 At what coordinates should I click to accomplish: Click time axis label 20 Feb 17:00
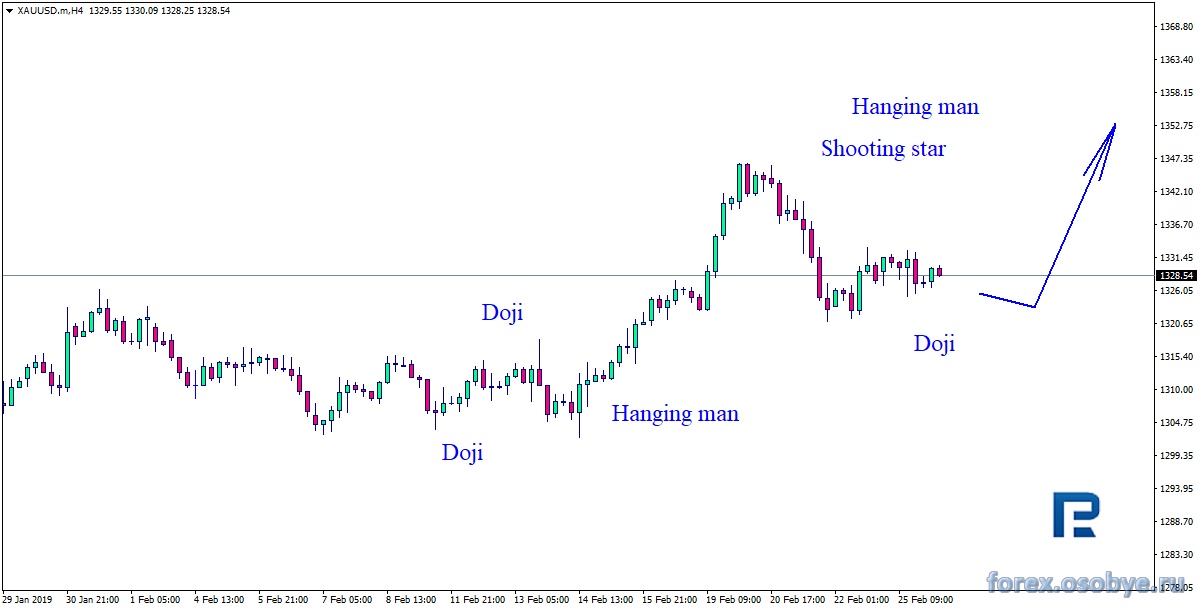[x=798, y=600]
